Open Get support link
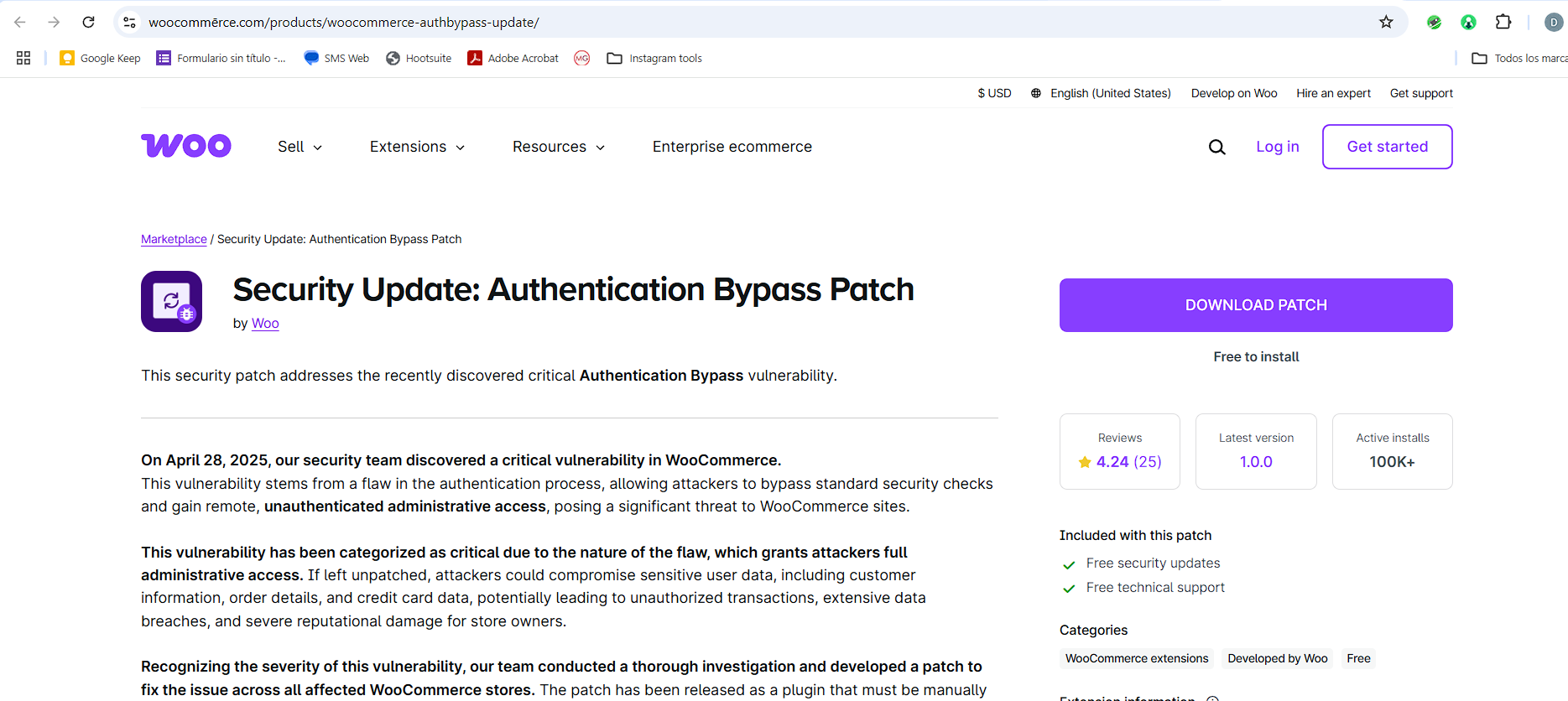 point(1421,93)
